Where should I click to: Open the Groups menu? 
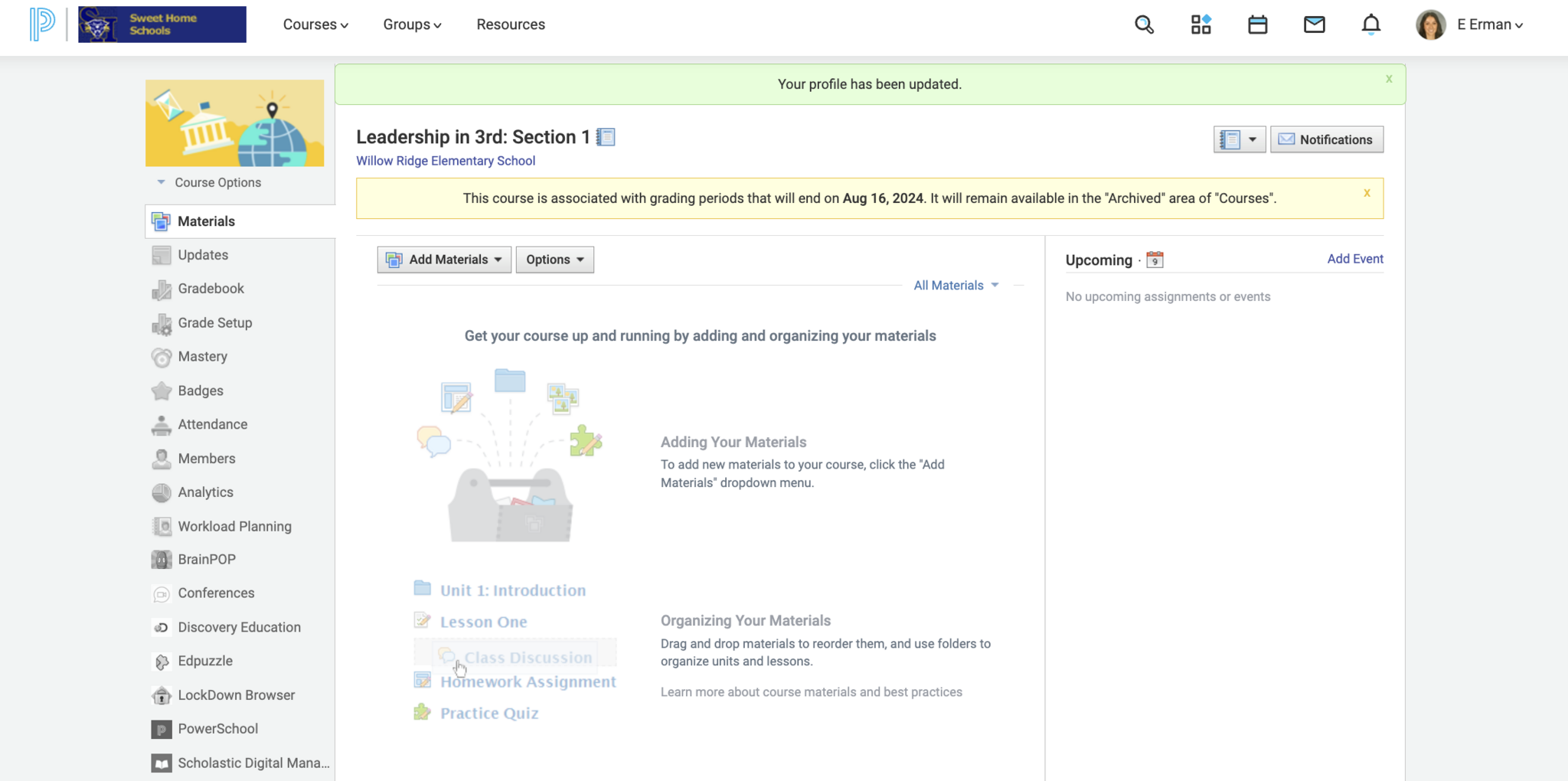[x=412, y=25]
